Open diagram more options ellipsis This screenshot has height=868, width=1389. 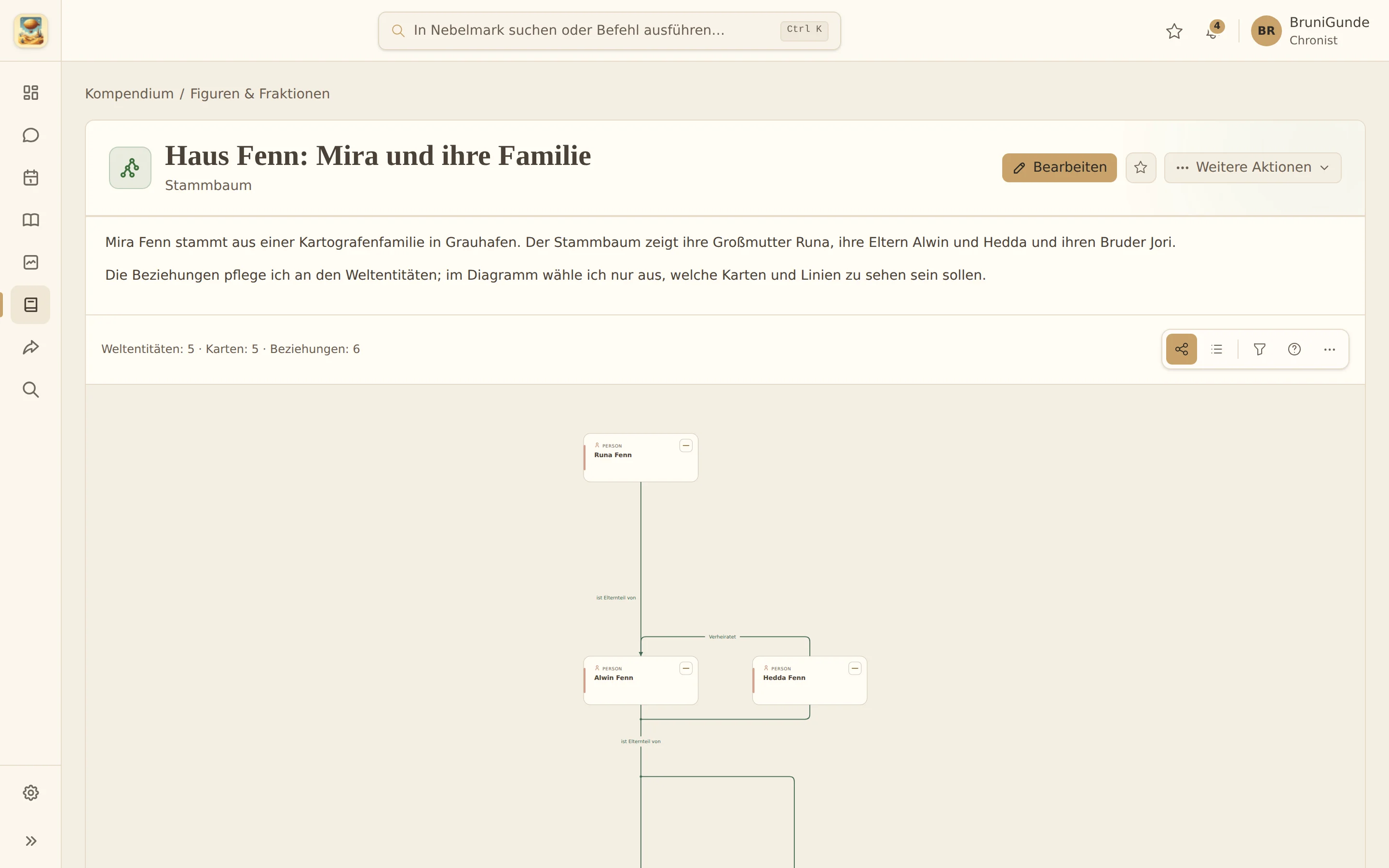1329,349
